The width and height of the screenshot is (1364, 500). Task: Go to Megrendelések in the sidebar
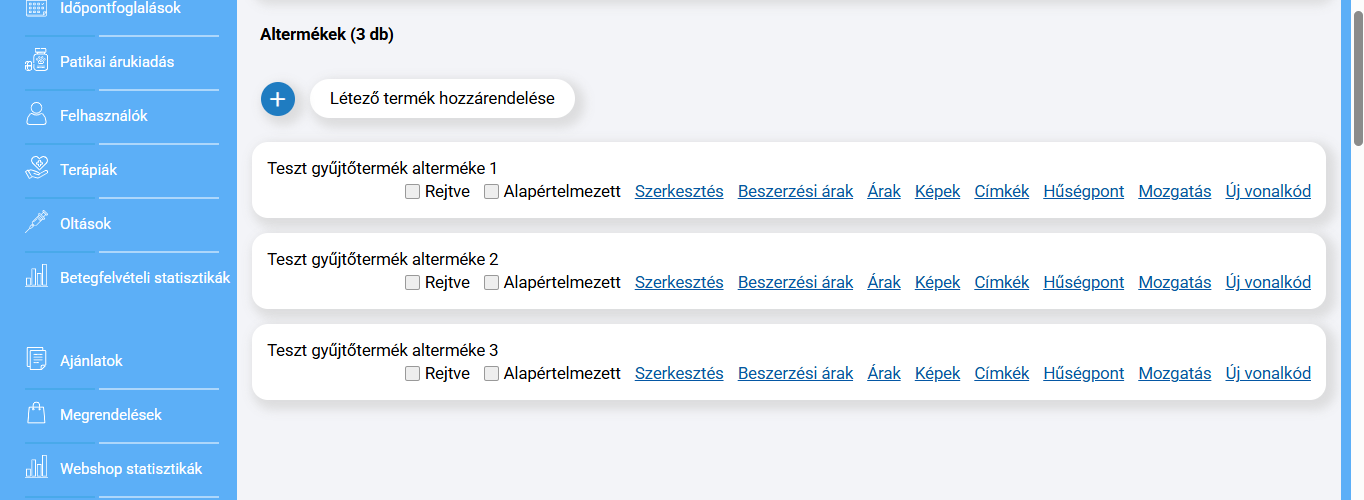110,414
